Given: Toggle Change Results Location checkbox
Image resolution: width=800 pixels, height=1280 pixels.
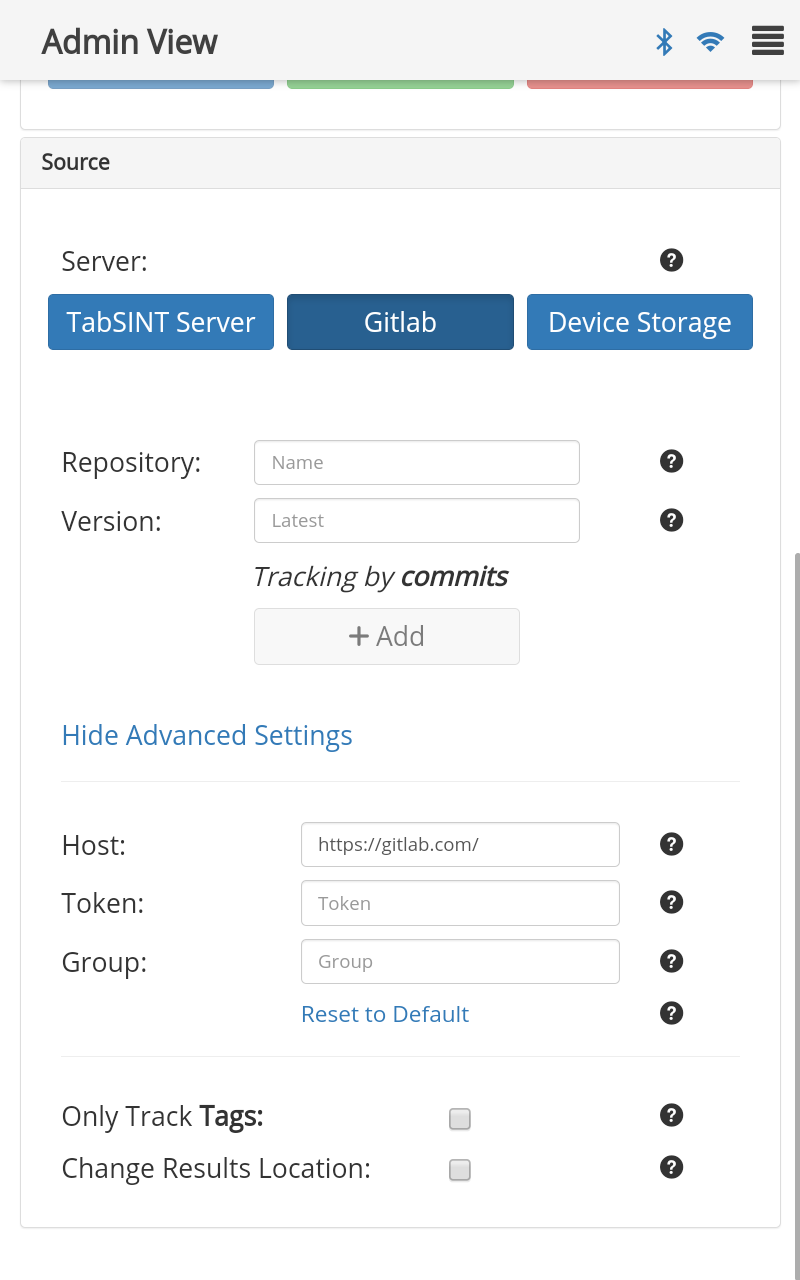Looking at the screenshot, I should (460, 1170).
